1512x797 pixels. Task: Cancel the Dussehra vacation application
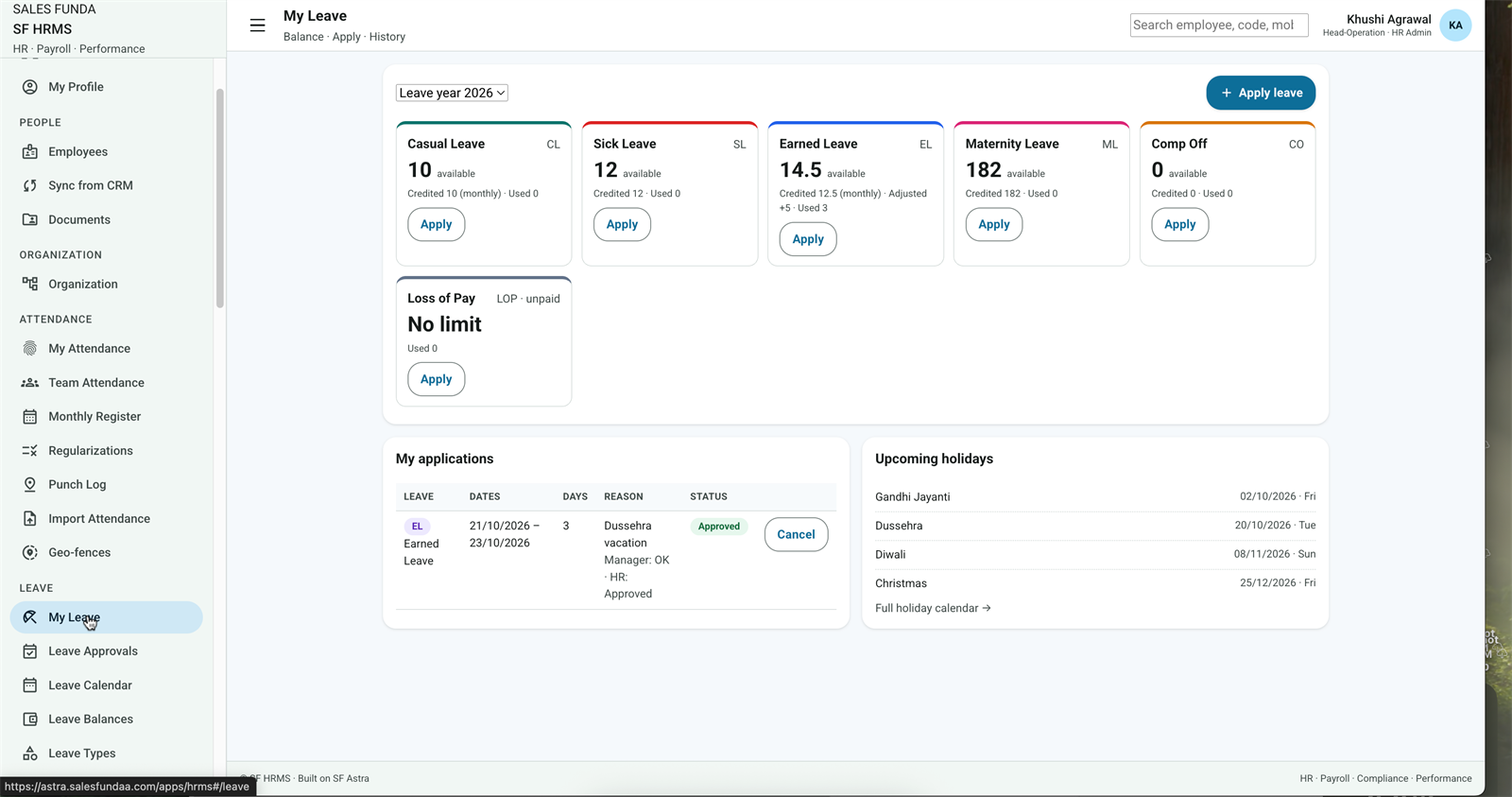pos(797,534)
